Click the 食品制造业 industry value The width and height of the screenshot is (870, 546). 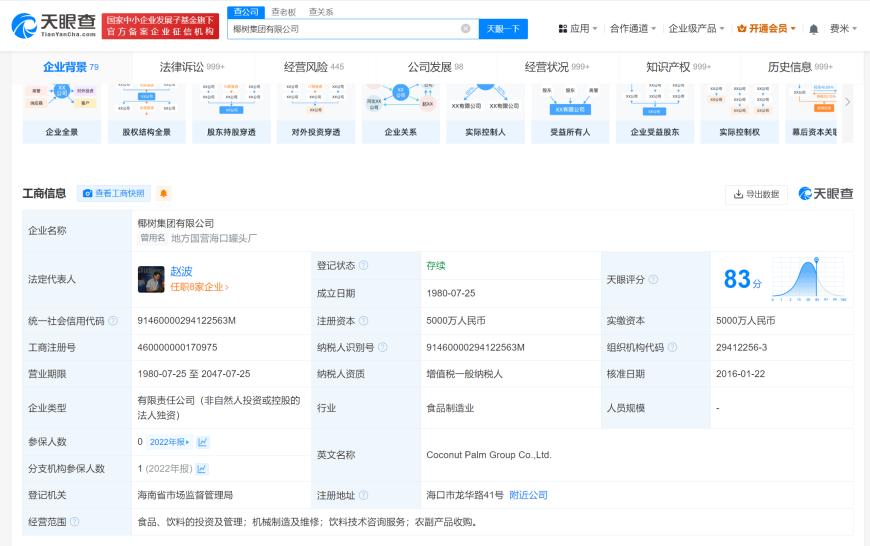[450, 408]
